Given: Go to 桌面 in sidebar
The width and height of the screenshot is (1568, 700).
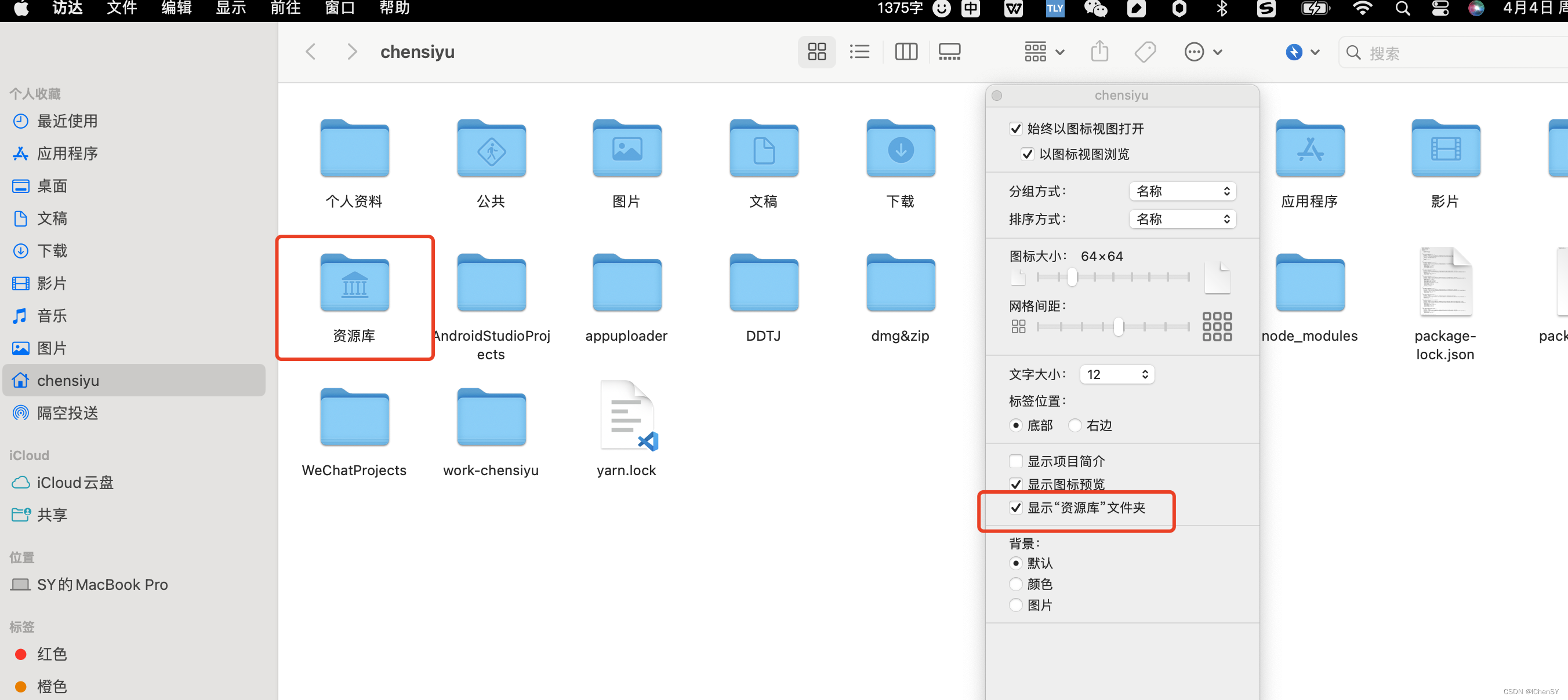Looking at the screenshot, I should click(134, 186).
